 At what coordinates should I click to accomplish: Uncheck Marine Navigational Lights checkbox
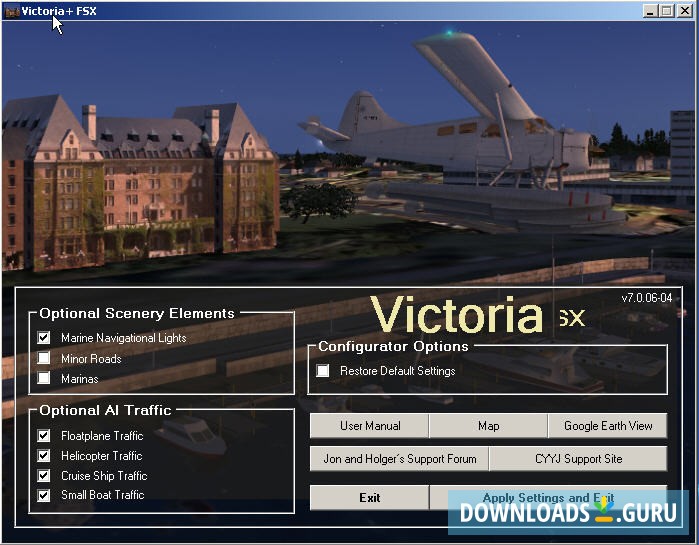tap(44, 337)
